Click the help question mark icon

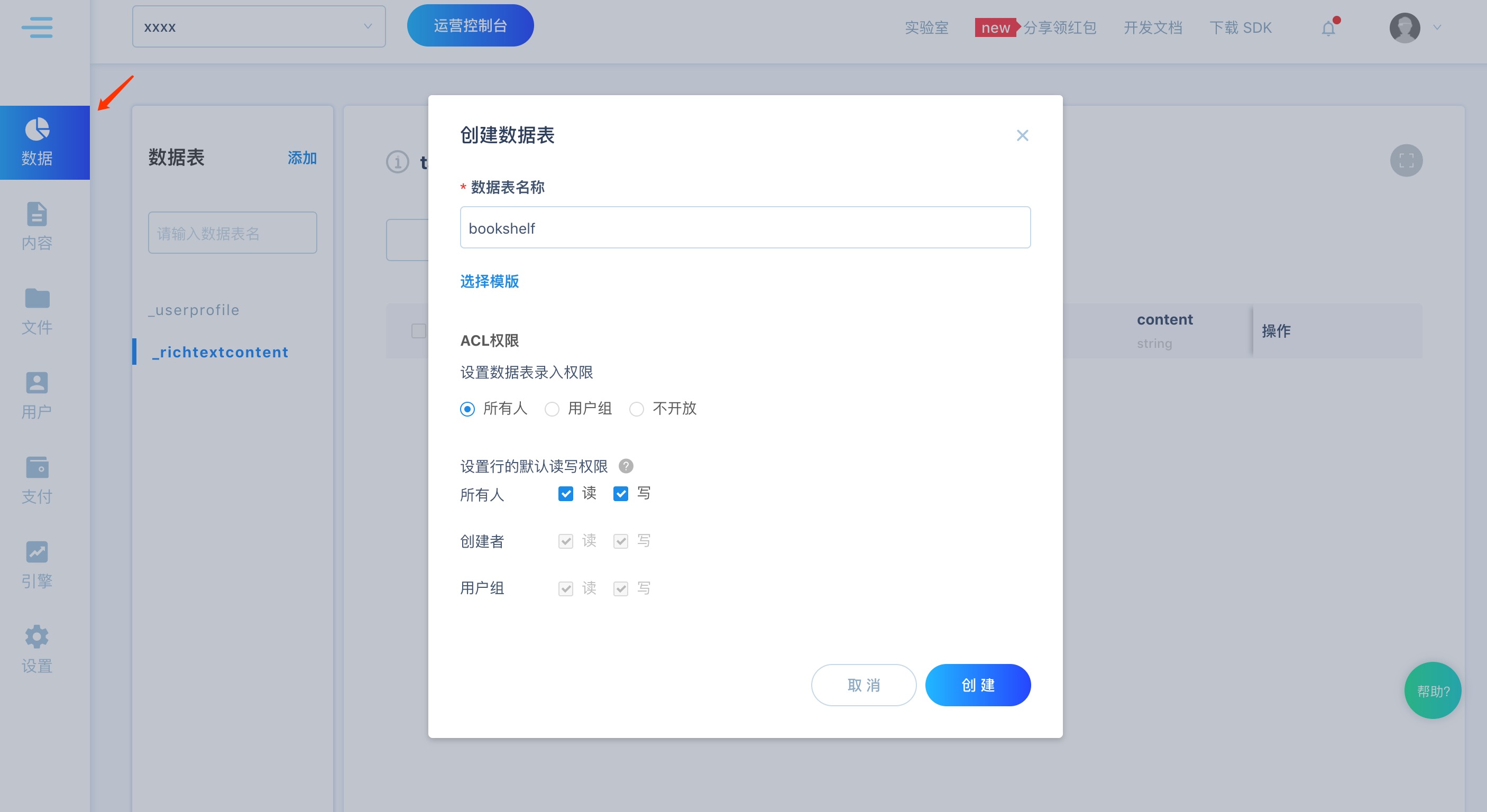coord(626,466)
